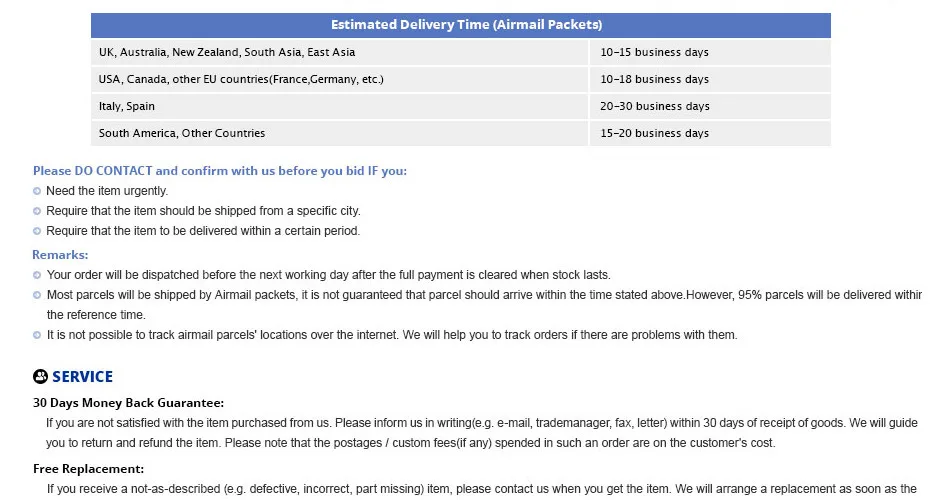Click bullet icon beside 'It is not possible to track'
This screenshot has width=944, height=500.
pyautogui.click(x=37, y=335)
